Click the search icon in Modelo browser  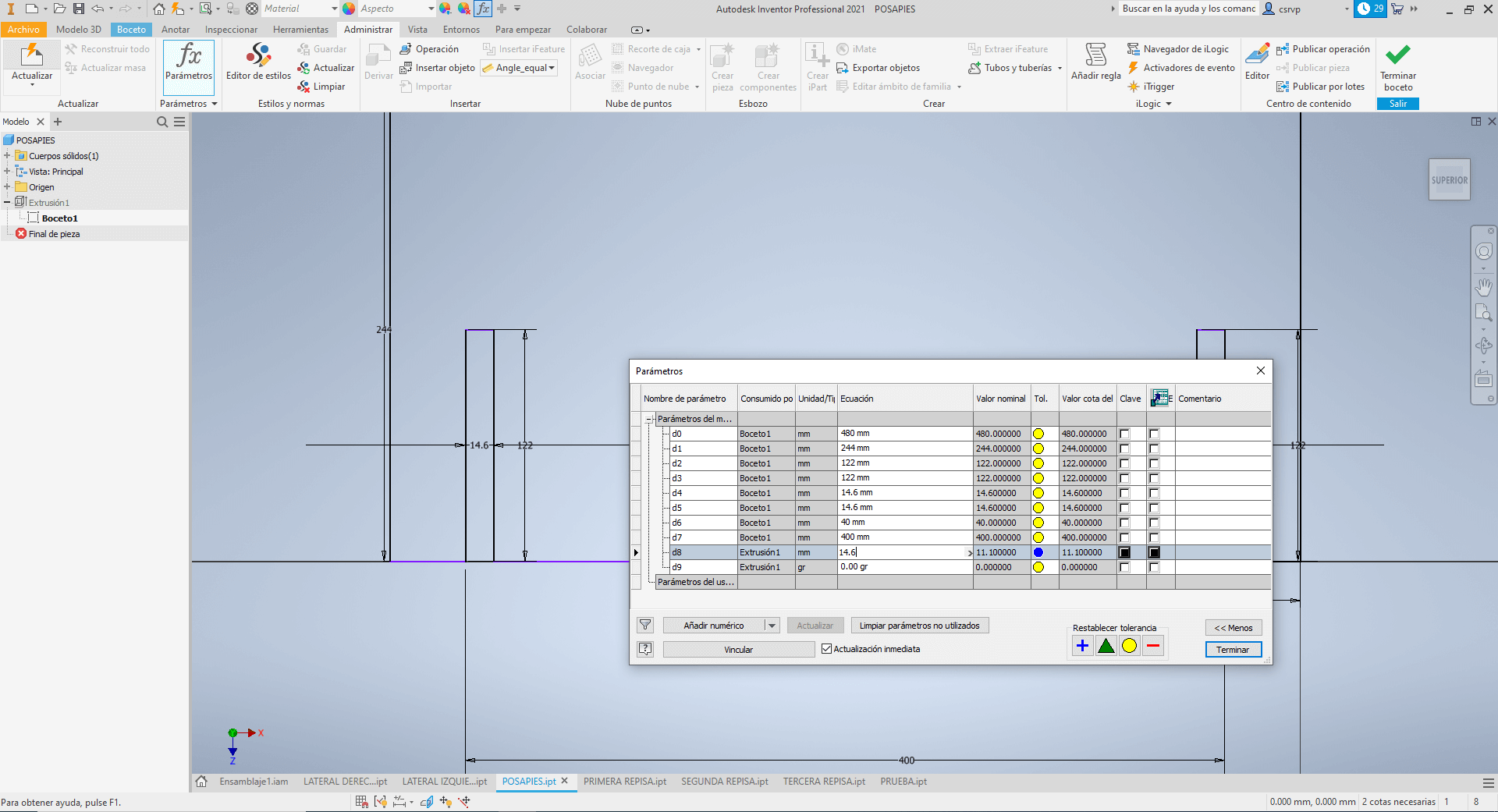pos(162,122)
